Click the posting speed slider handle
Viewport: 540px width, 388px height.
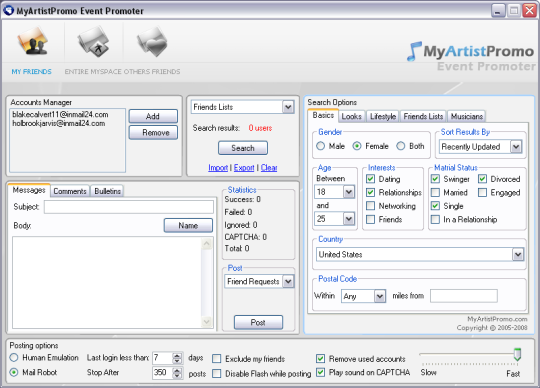pyautogui.click(x=517, y=354)
